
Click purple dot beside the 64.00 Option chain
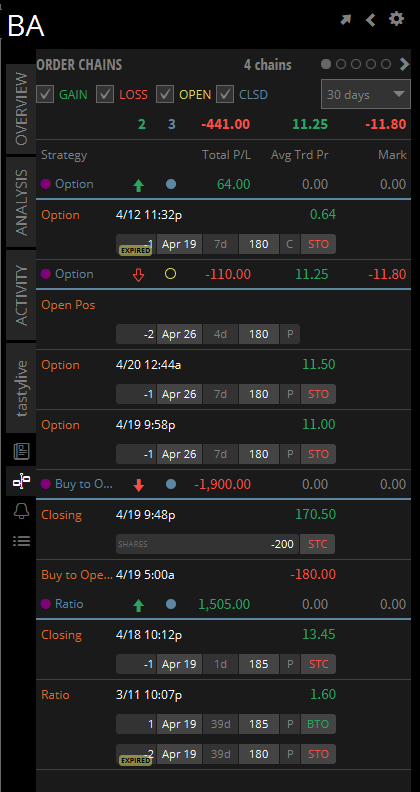pyautogui.click(x=46, y=184)
